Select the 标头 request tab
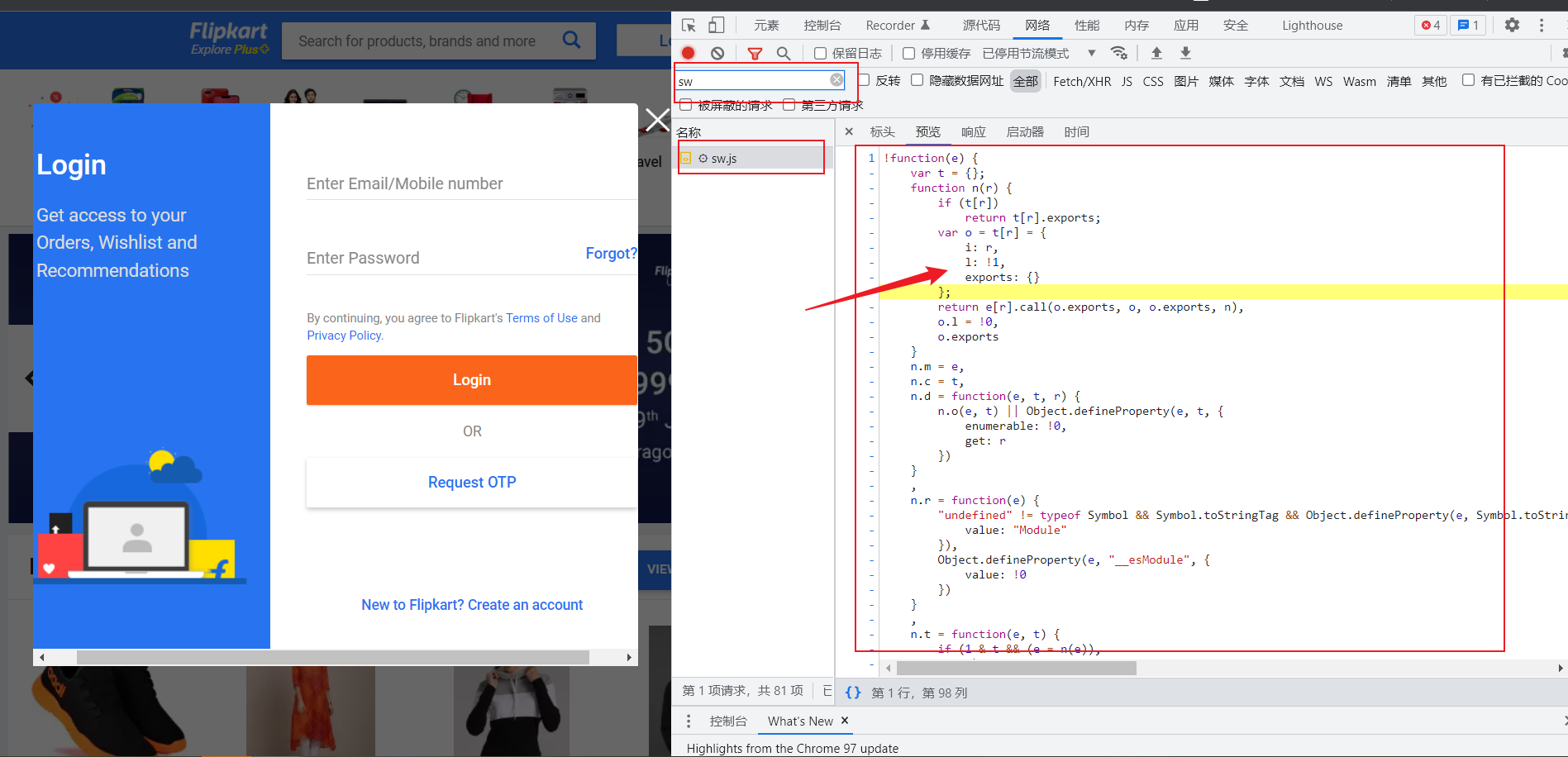This screenshot has height=757, width=1568. coord(883,131)
